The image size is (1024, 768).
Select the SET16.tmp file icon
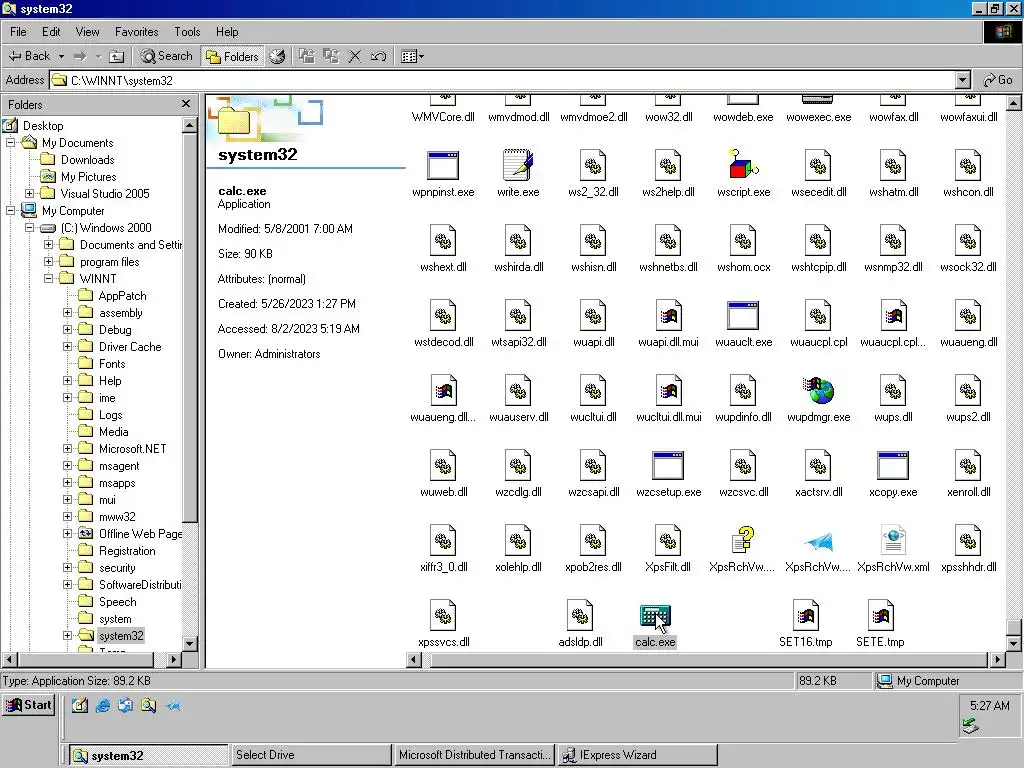point(805,616)
